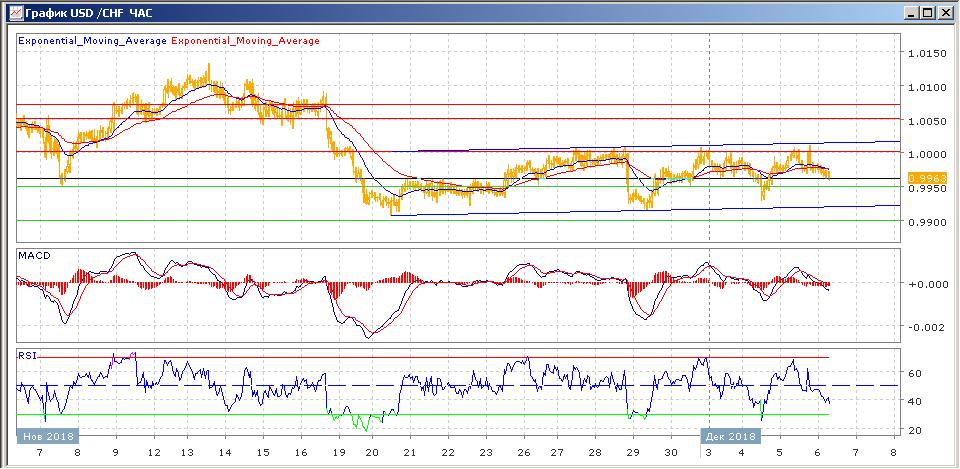Minimize the USD/CHF chart window

click(x=909, y=12)
